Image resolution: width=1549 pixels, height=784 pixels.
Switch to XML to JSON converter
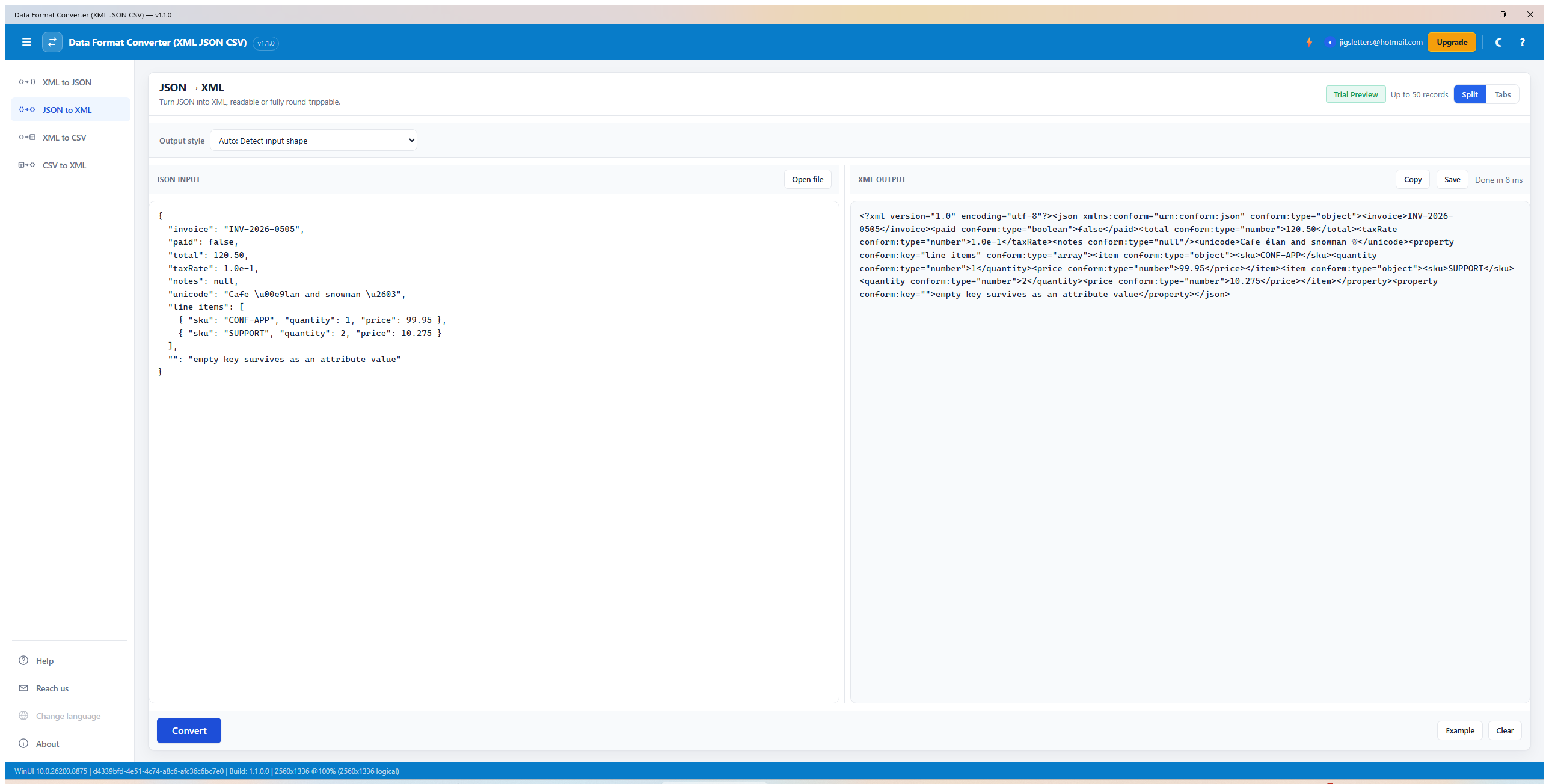click(70, 82)
